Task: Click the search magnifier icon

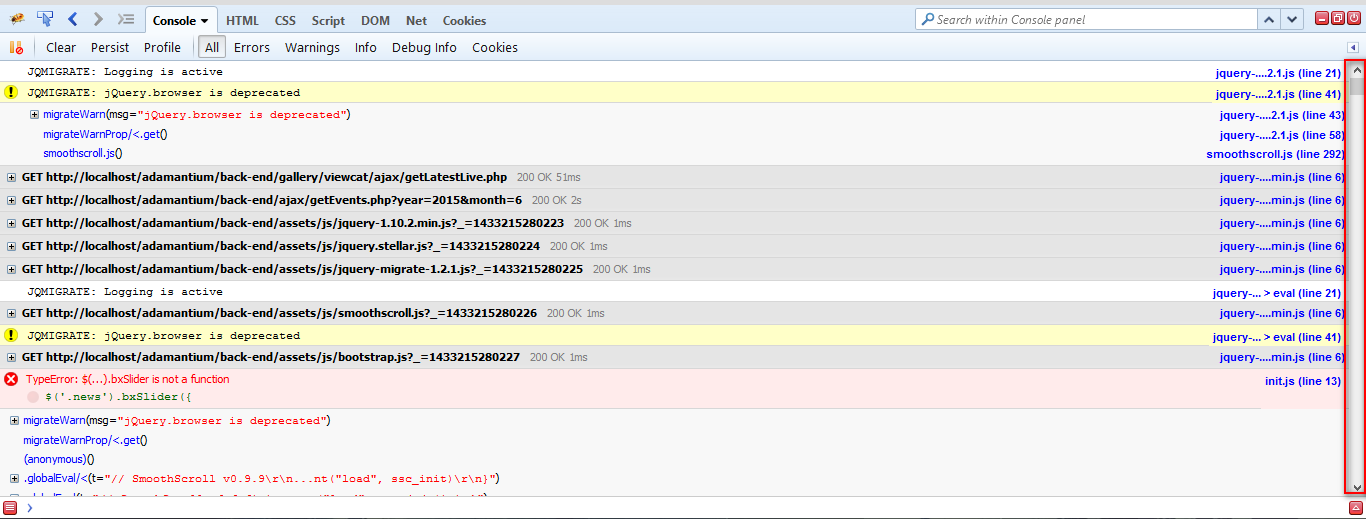Action: pos(927,19)
